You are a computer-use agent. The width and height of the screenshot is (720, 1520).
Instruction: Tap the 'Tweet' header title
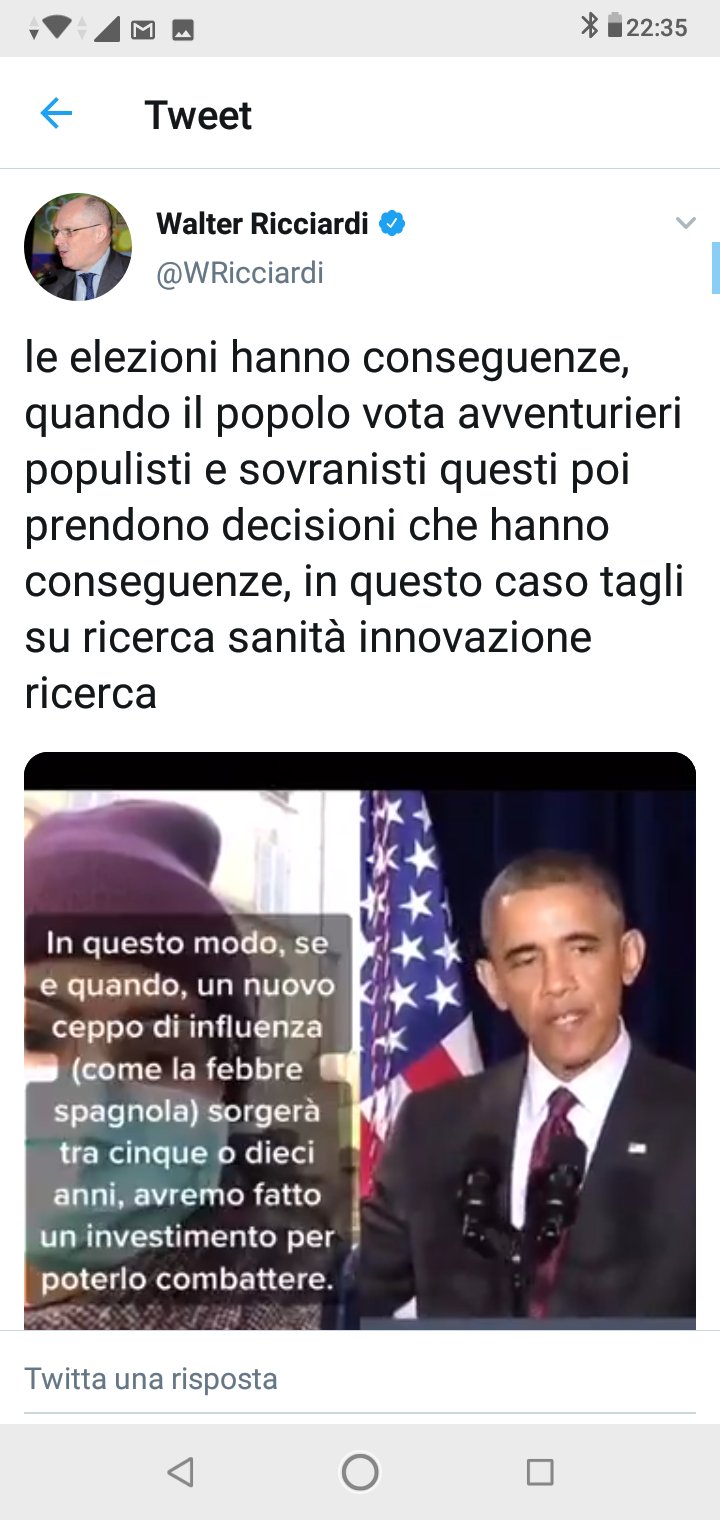click(x=198, y=115)
